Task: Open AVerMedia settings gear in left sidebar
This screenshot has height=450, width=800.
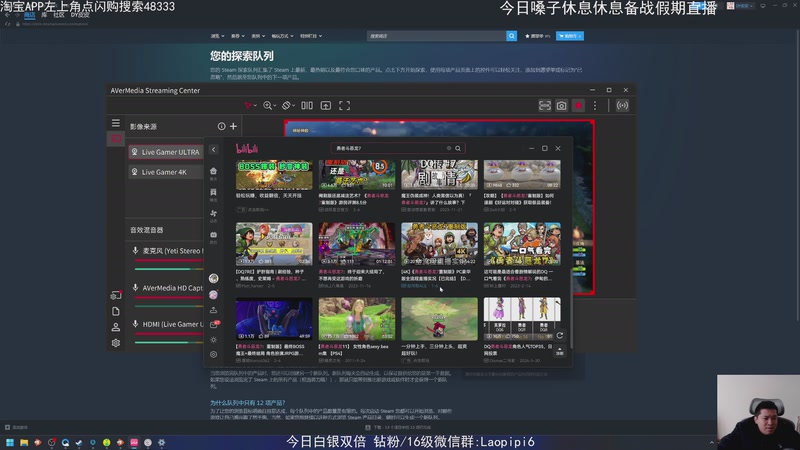Action: (x=116, y=343)
